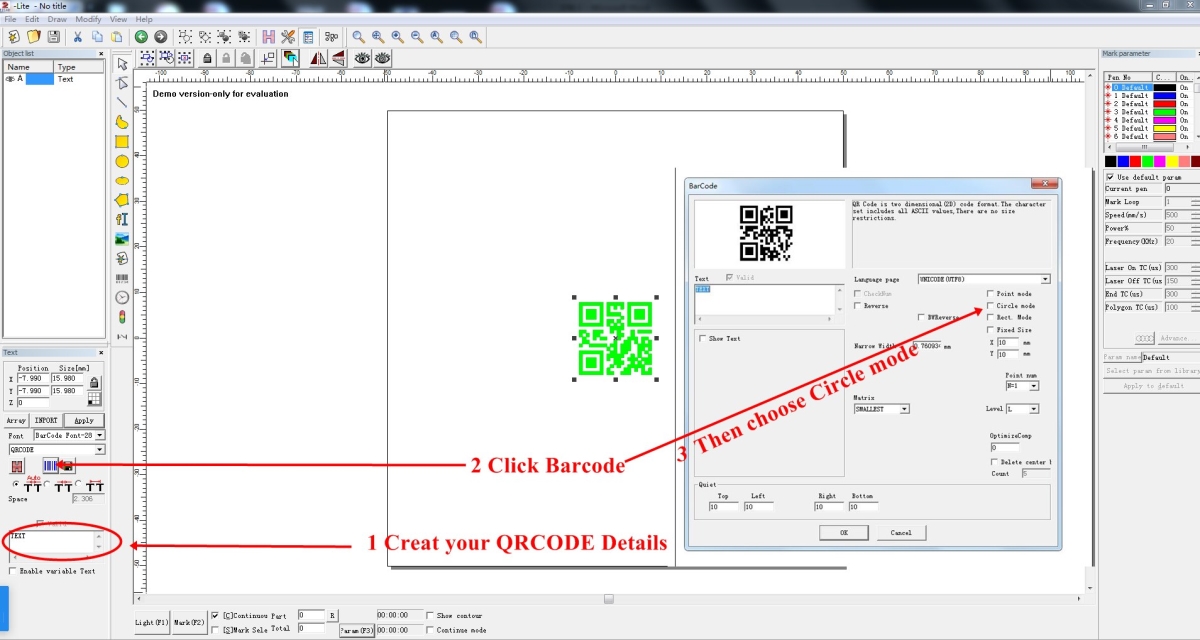Open the Draw menu

tap(57, 19)
